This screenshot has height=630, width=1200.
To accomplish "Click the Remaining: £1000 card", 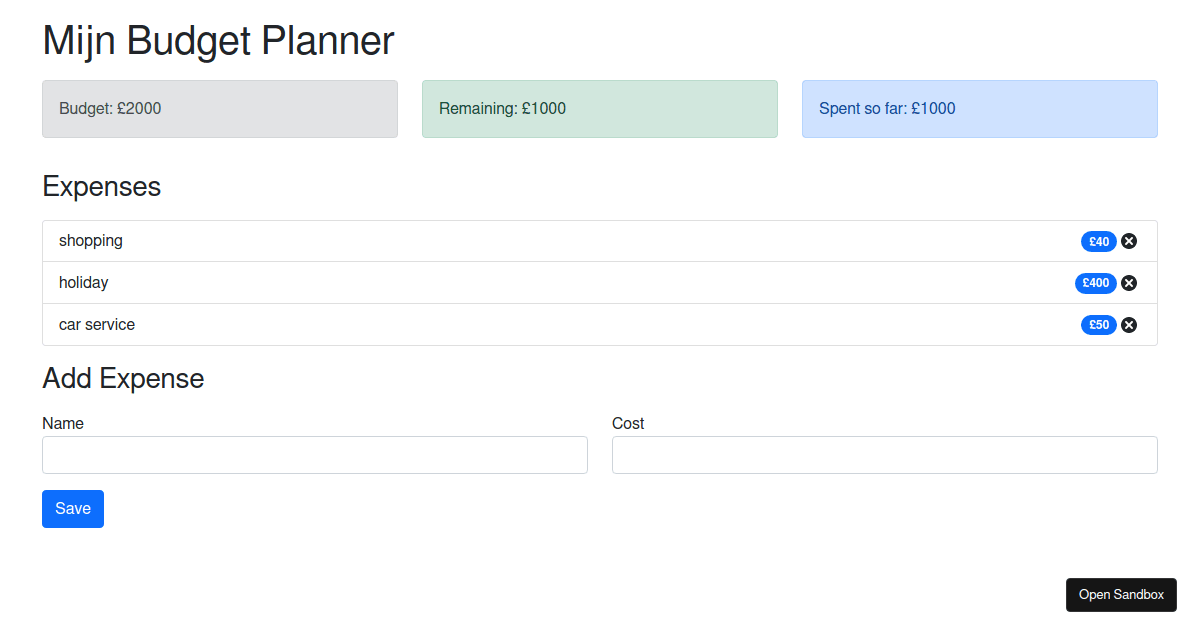I will click(x=599, y=108).
